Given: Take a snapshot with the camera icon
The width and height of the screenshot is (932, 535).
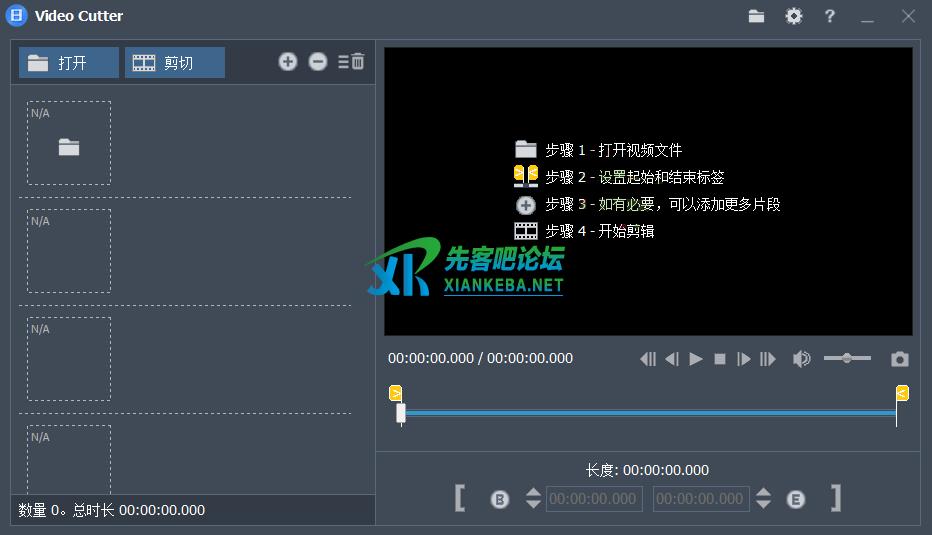Looking at the screenshot, I should 900,359.
